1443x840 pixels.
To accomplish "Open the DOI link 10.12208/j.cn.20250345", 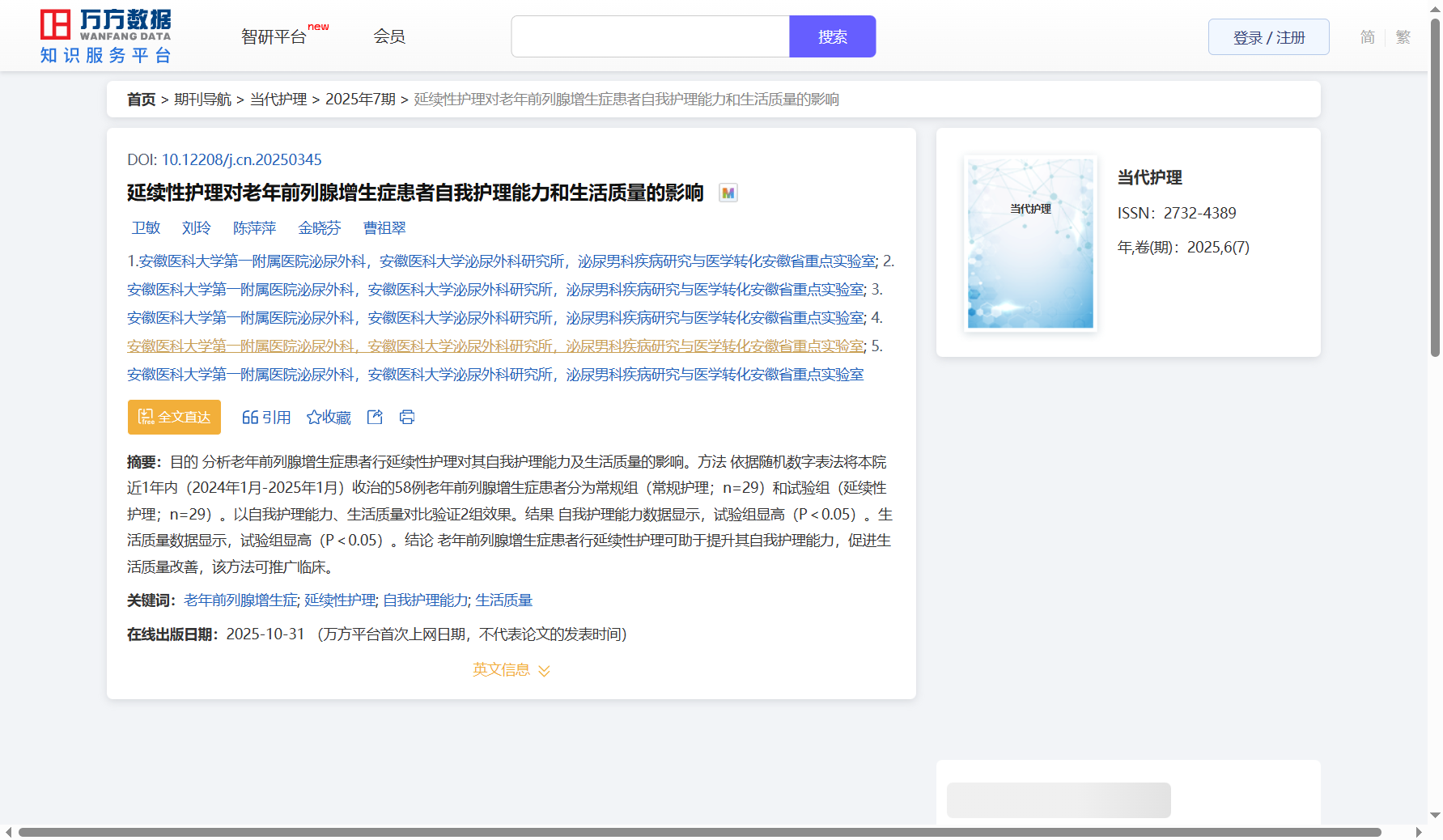I will pos(241,160).
